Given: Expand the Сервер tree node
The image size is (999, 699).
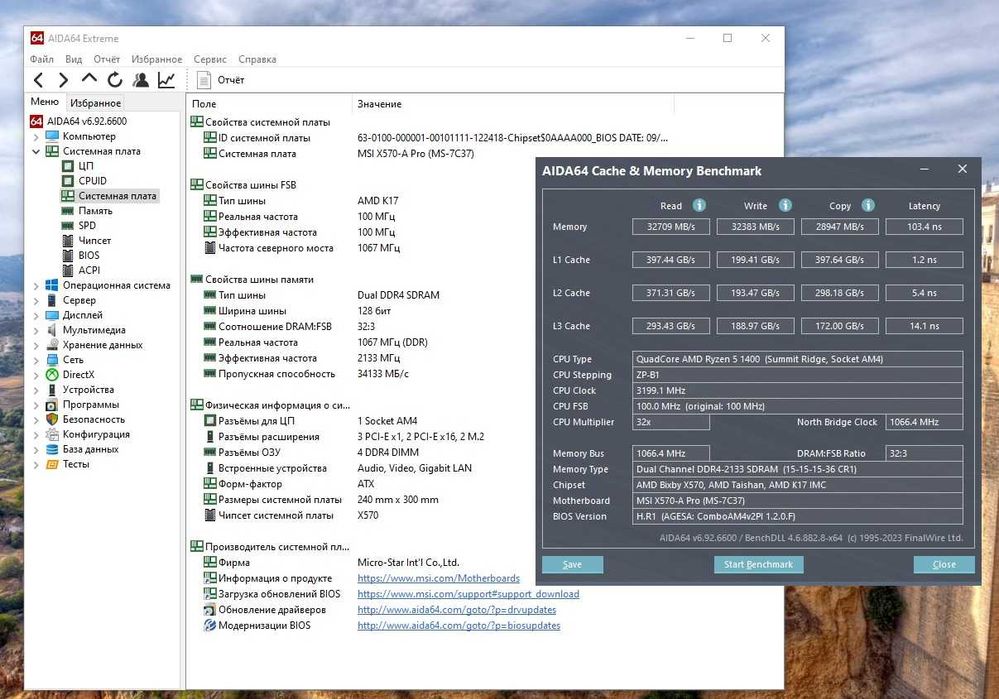Looking at the screenshot, I should tap(36, 301).
